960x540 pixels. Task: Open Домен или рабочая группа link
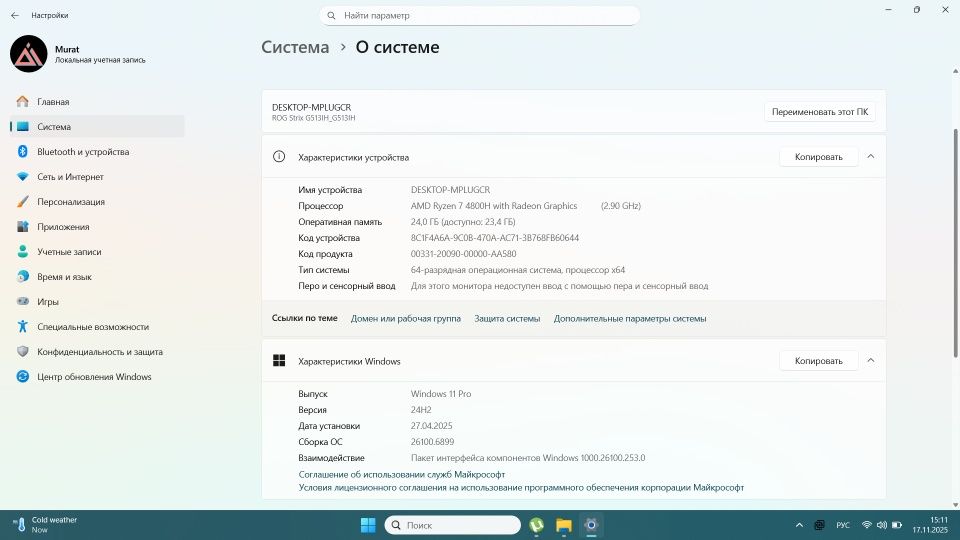point(405,318)
